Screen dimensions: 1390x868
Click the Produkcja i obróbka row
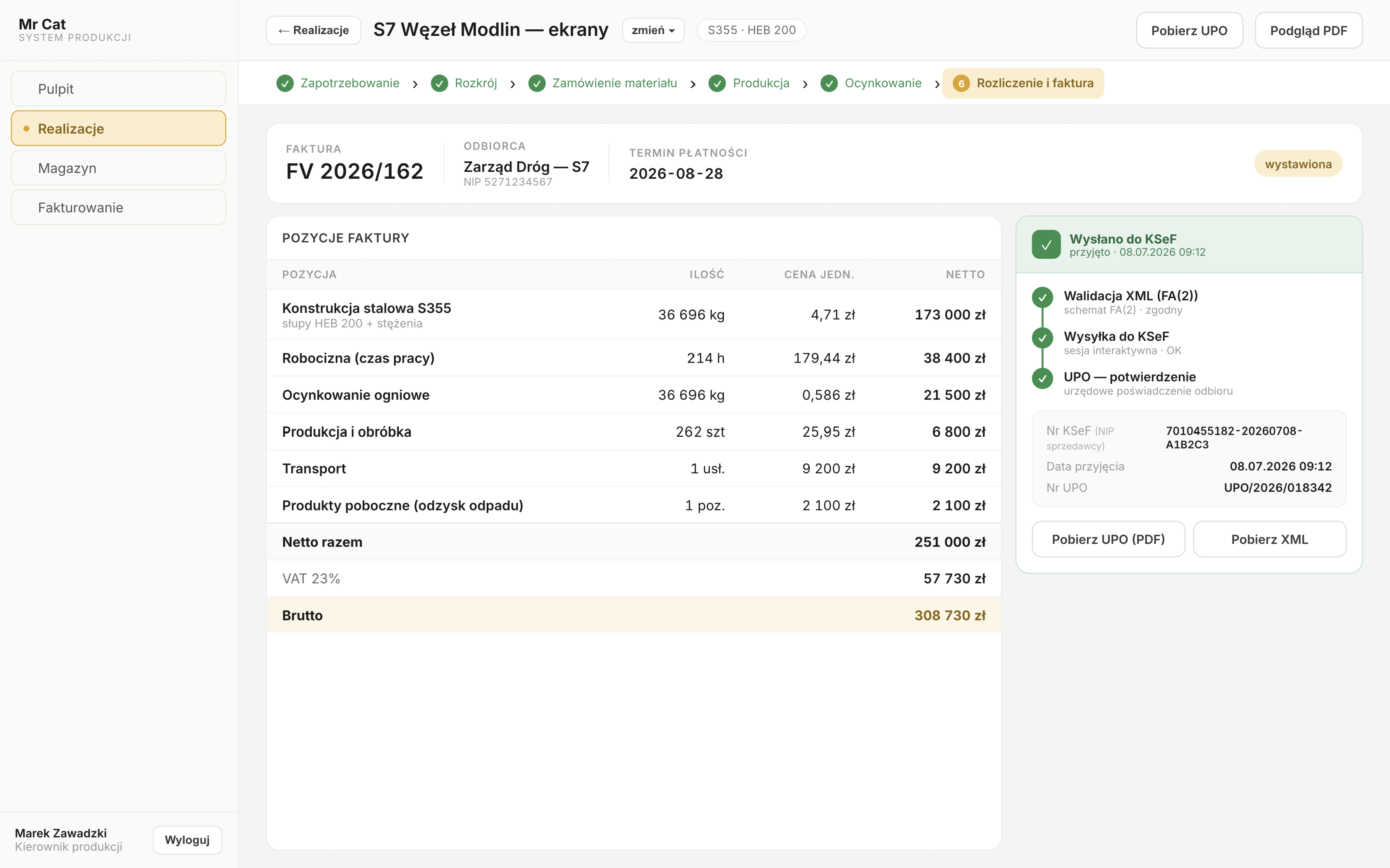[634, 432]
